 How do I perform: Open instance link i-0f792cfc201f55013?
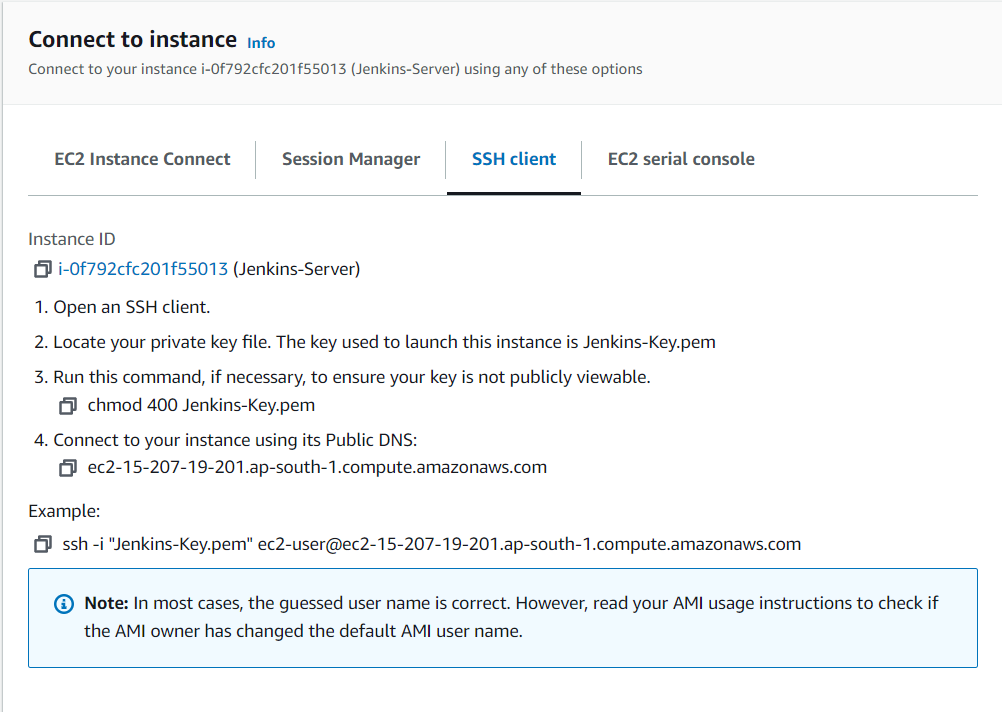point(143,269)
